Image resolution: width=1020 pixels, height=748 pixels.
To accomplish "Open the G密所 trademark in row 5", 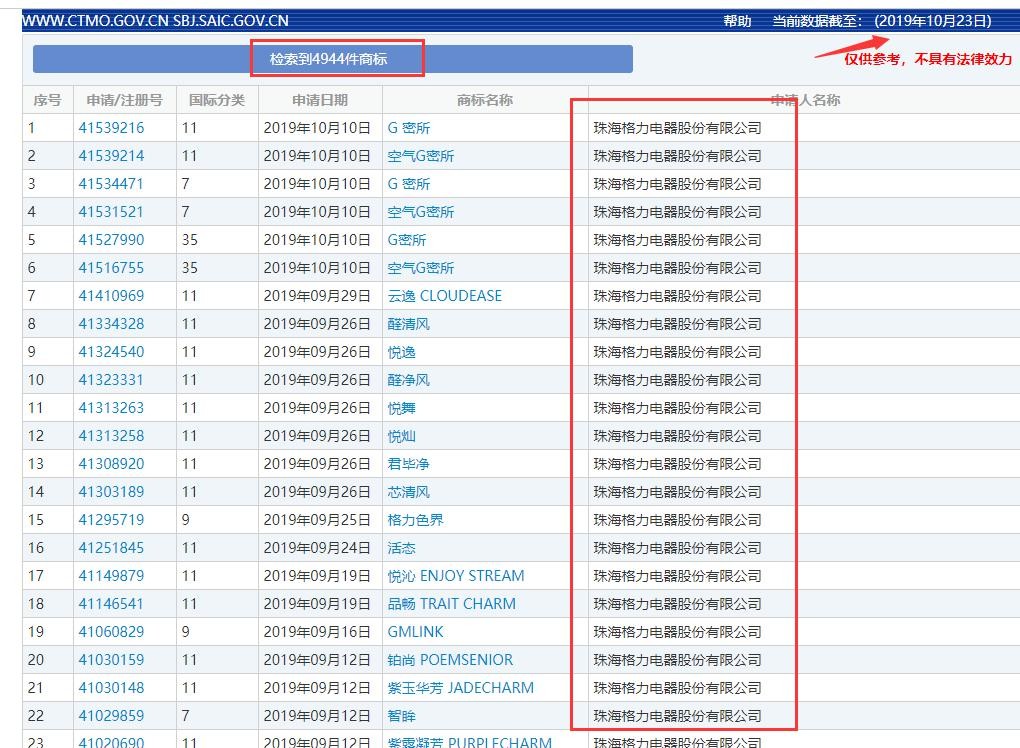I will pyautogui.click(x=407, y=240).
